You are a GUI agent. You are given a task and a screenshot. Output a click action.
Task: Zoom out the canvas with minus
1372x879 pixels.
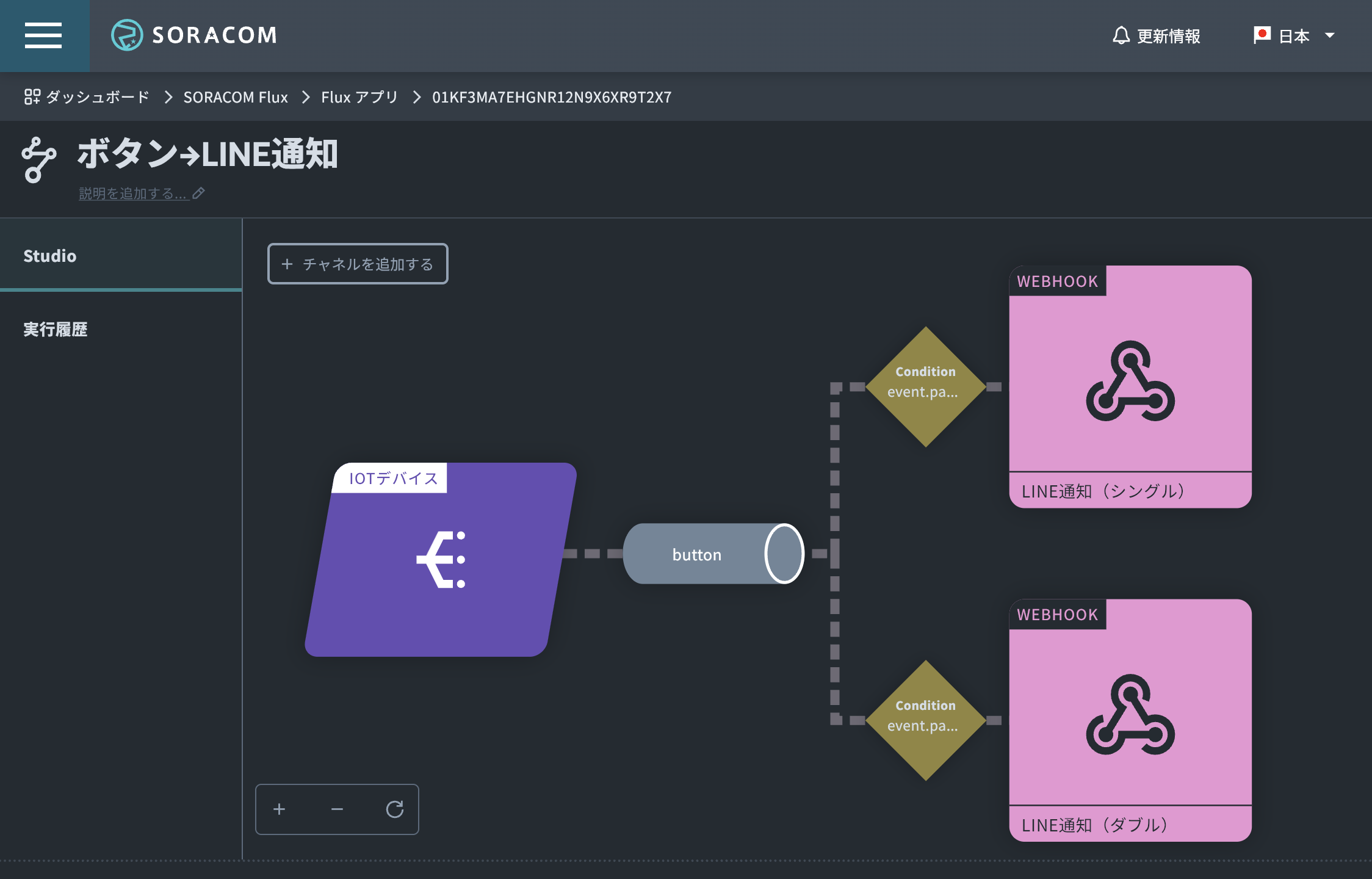pyautogui.click(x=337, y=809)
